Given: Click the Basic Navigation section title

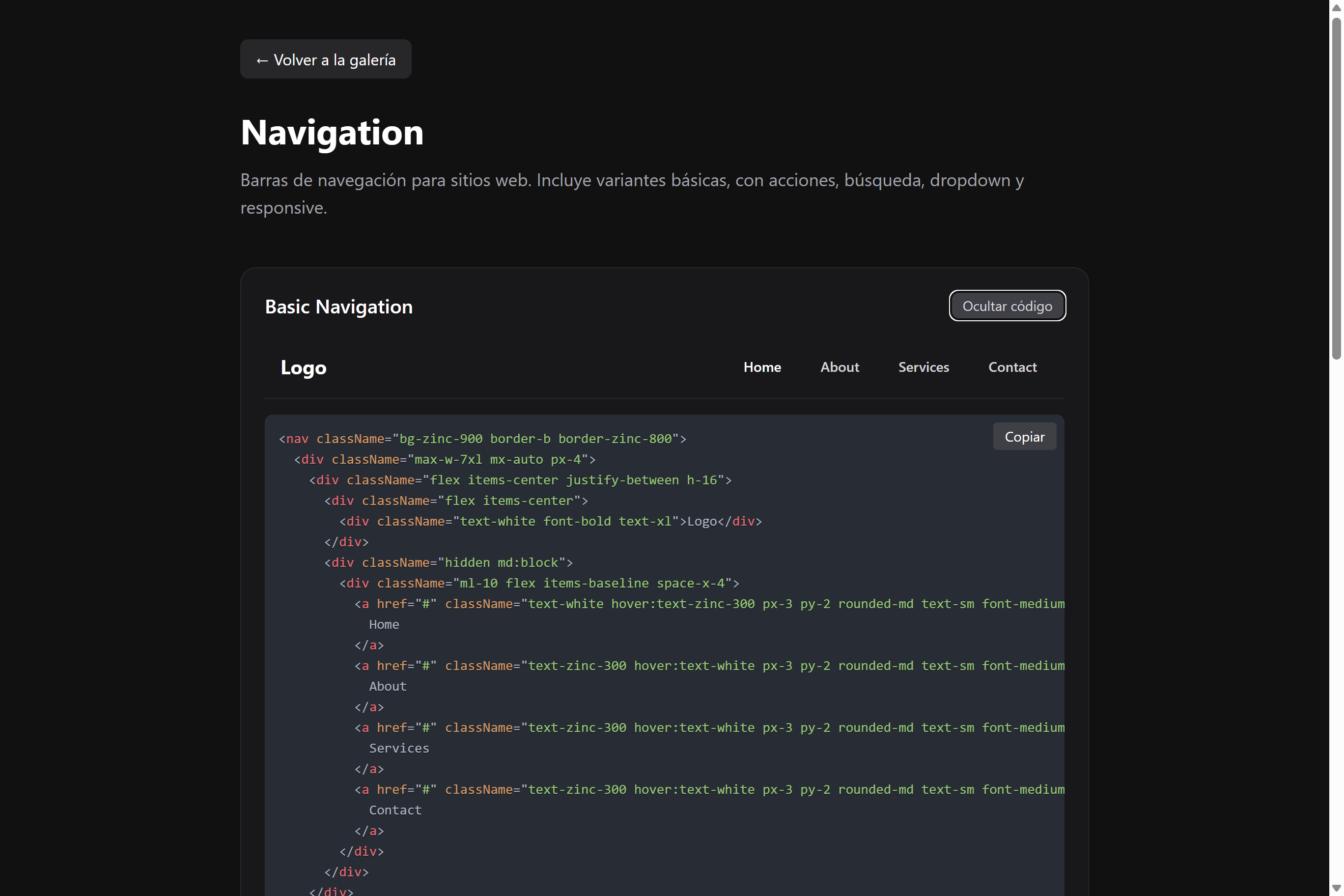Looking at the screenshot, I should click(x=338, y=307).
